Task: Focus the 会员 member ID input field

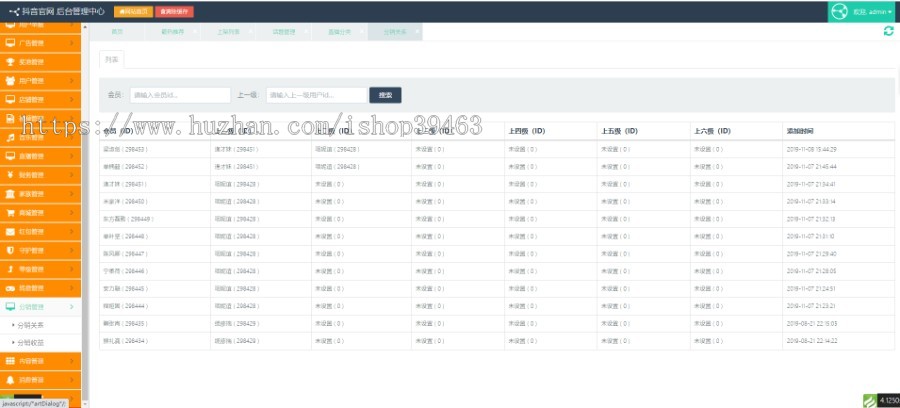Action: click(x=180, y=95)
